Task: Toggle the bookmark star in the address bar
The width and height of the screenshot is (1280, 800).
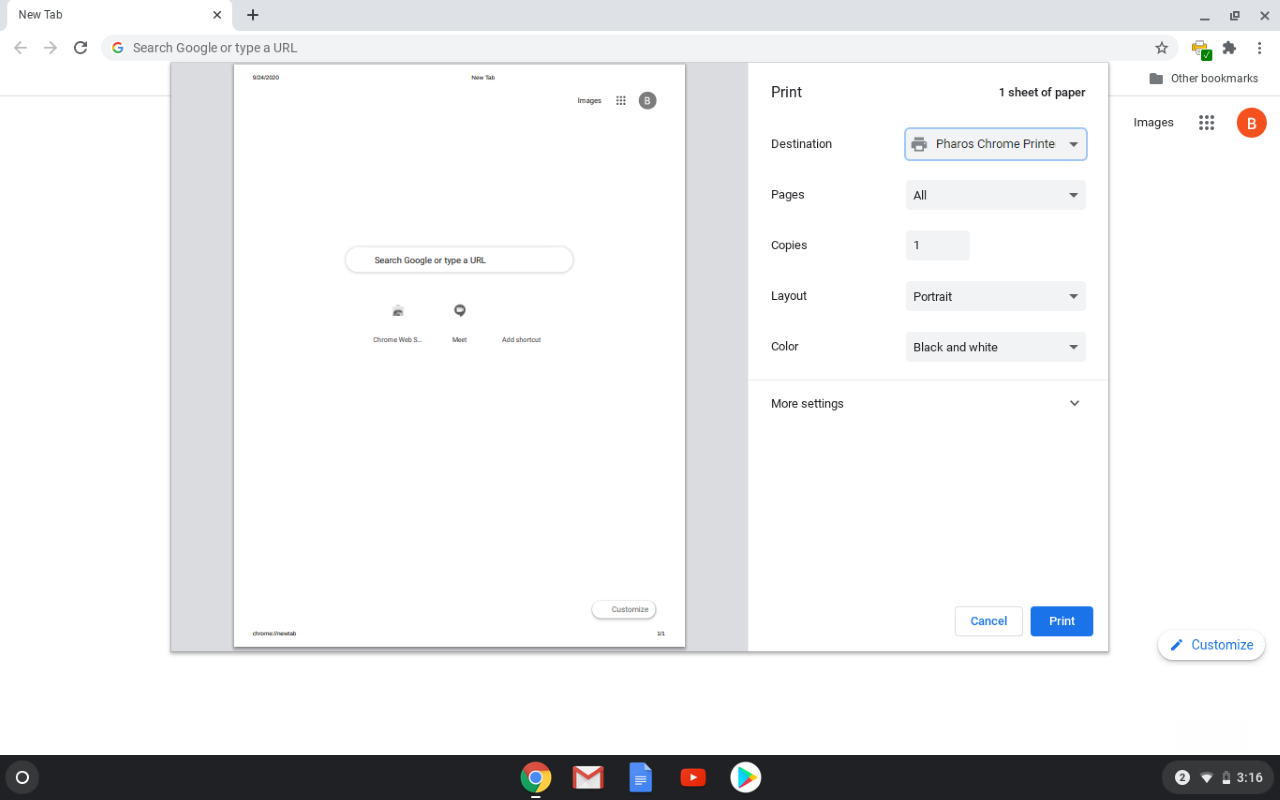Action: pyautogui.click(x=1161, y=47)
